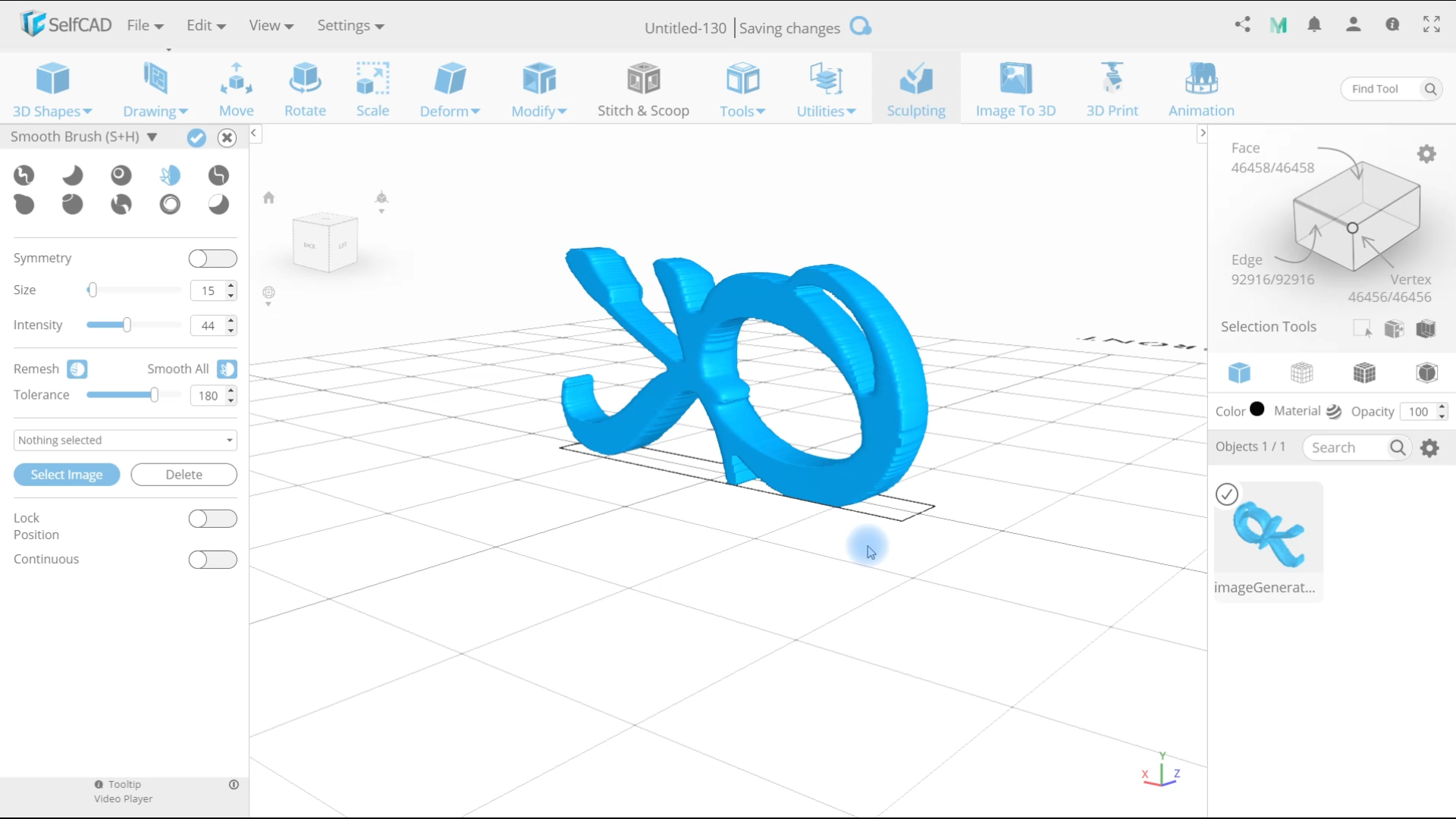The image size is (1456, 819).
Task: Expand the Smooth Brush header dropdown
Action: point(152,137)
